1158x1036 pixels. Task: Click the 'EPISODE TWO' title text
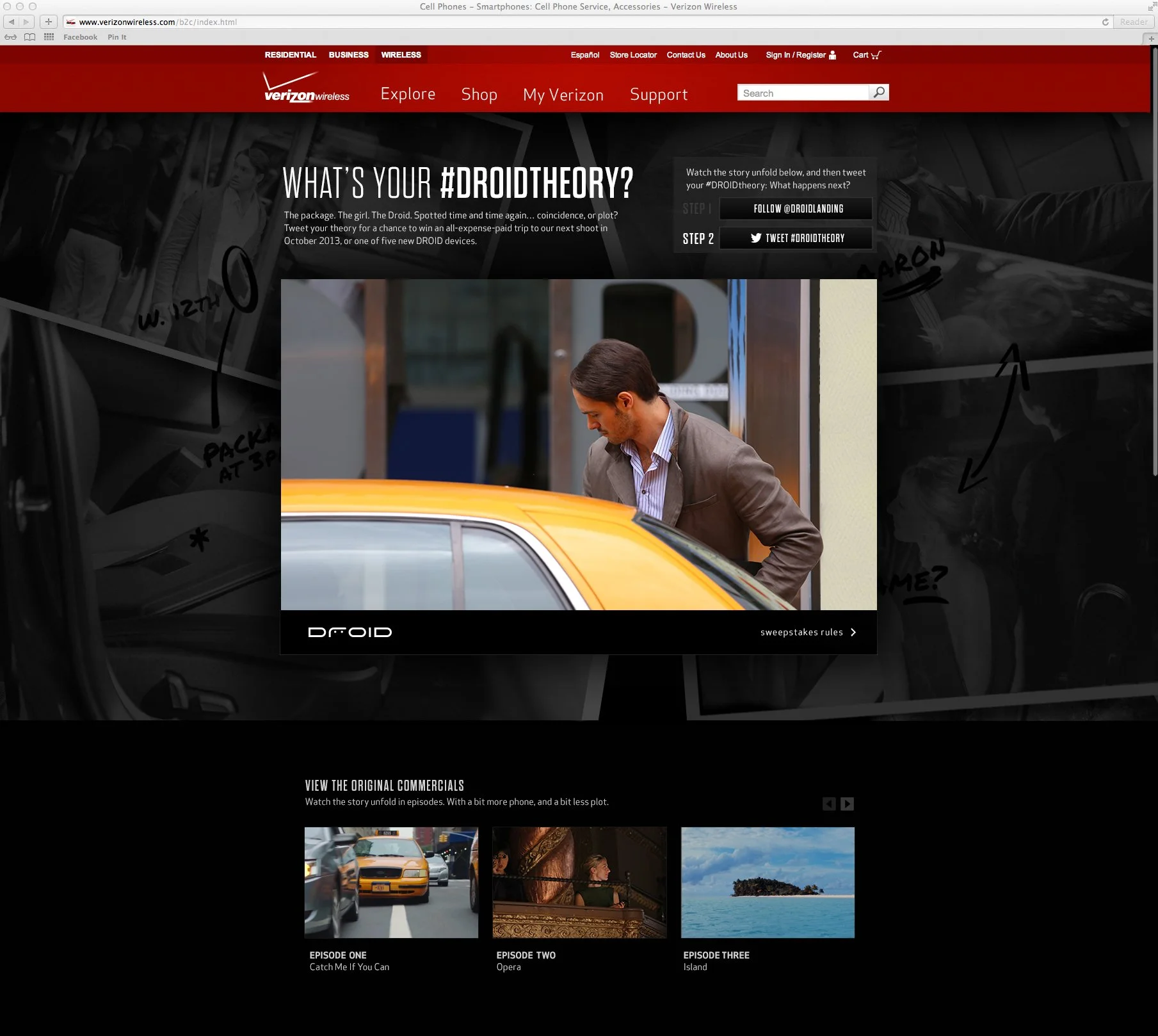526,955
